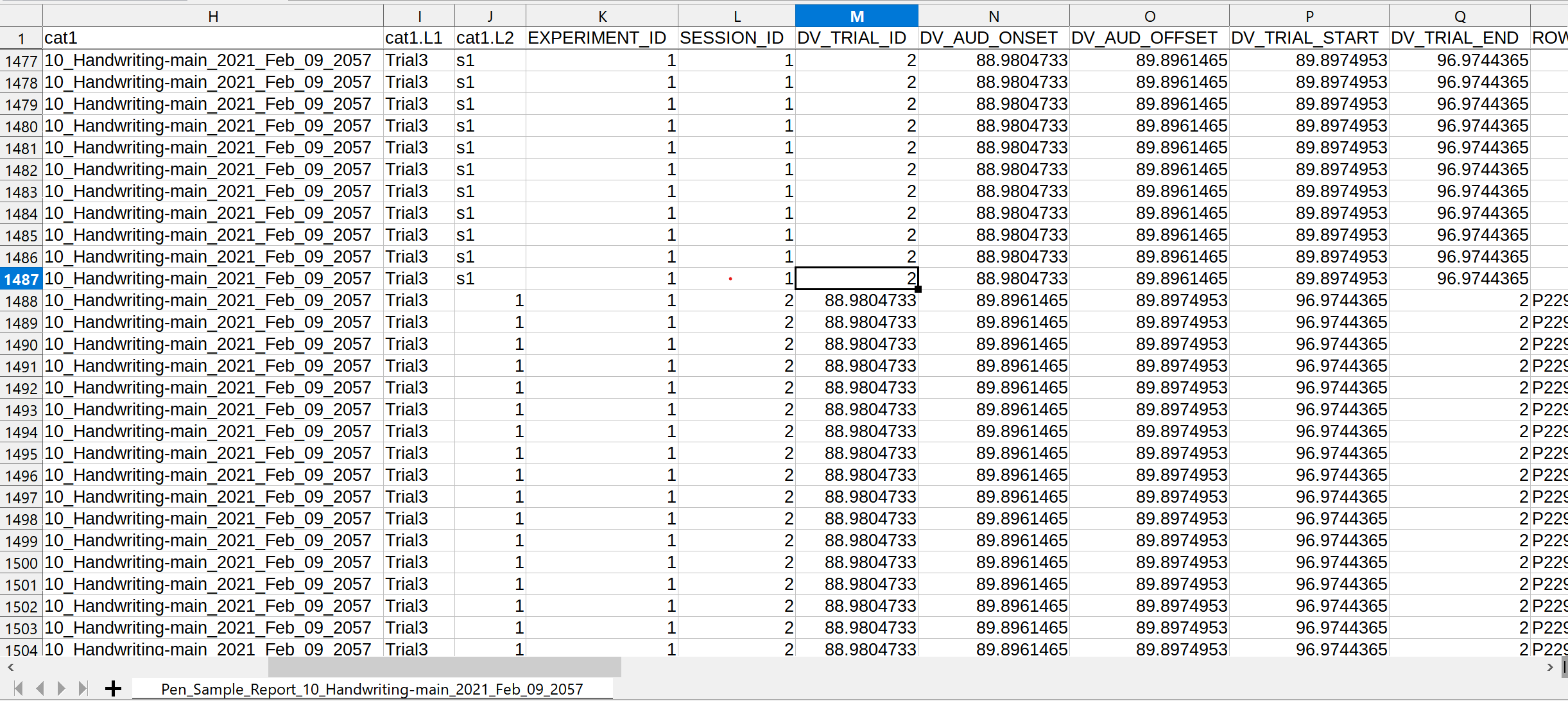Viewport: 1568px width, 701px height.
Task: Click the horizontal scrollbar right arrow
Action: coord(1550,667)
